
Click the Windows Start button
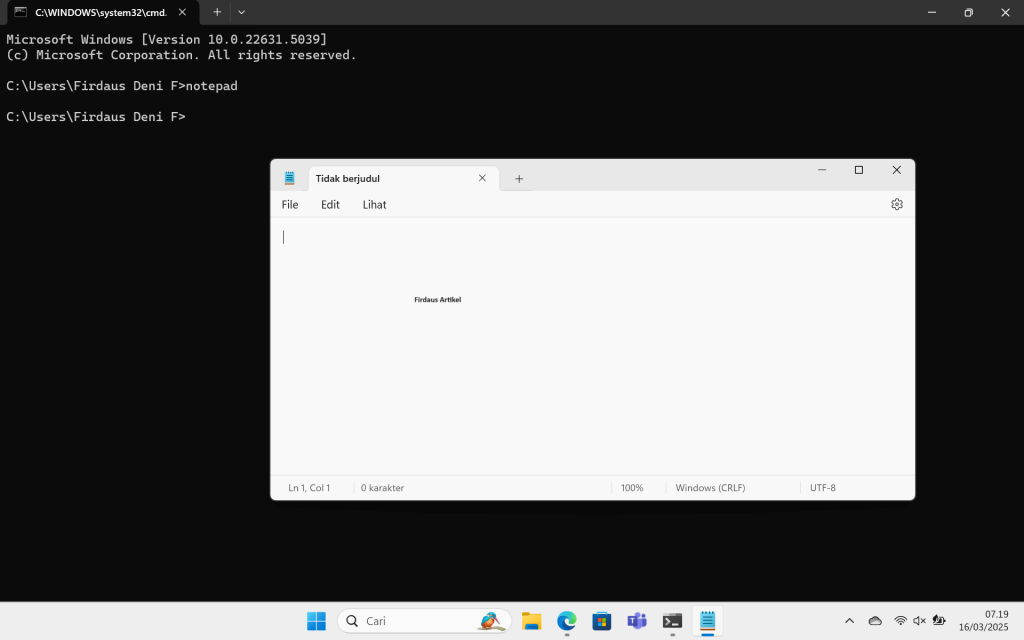316,621
